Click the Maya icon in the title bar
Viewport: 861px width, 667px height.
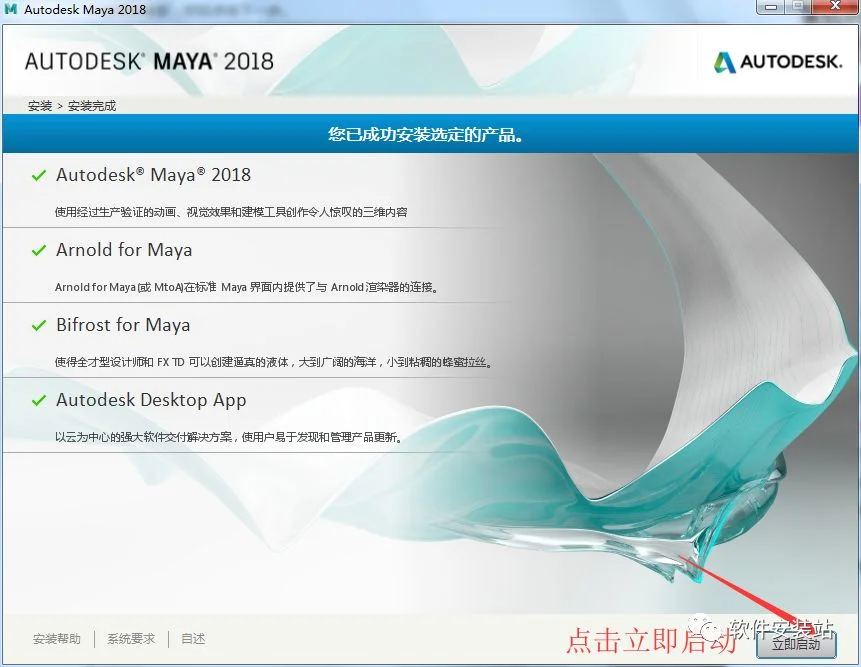pos(10,9)
